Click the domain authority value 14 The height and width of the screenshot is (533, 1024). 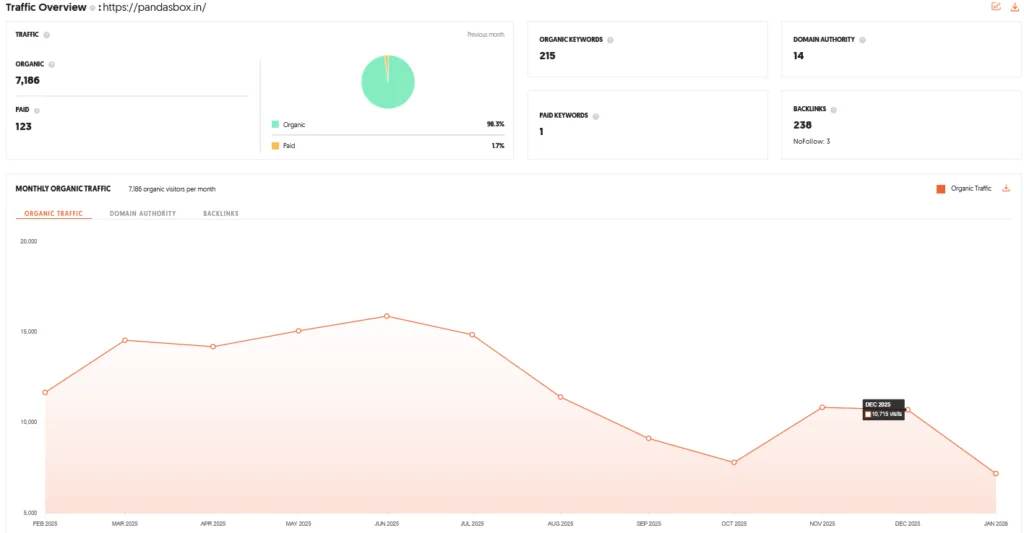coord(799,56)
